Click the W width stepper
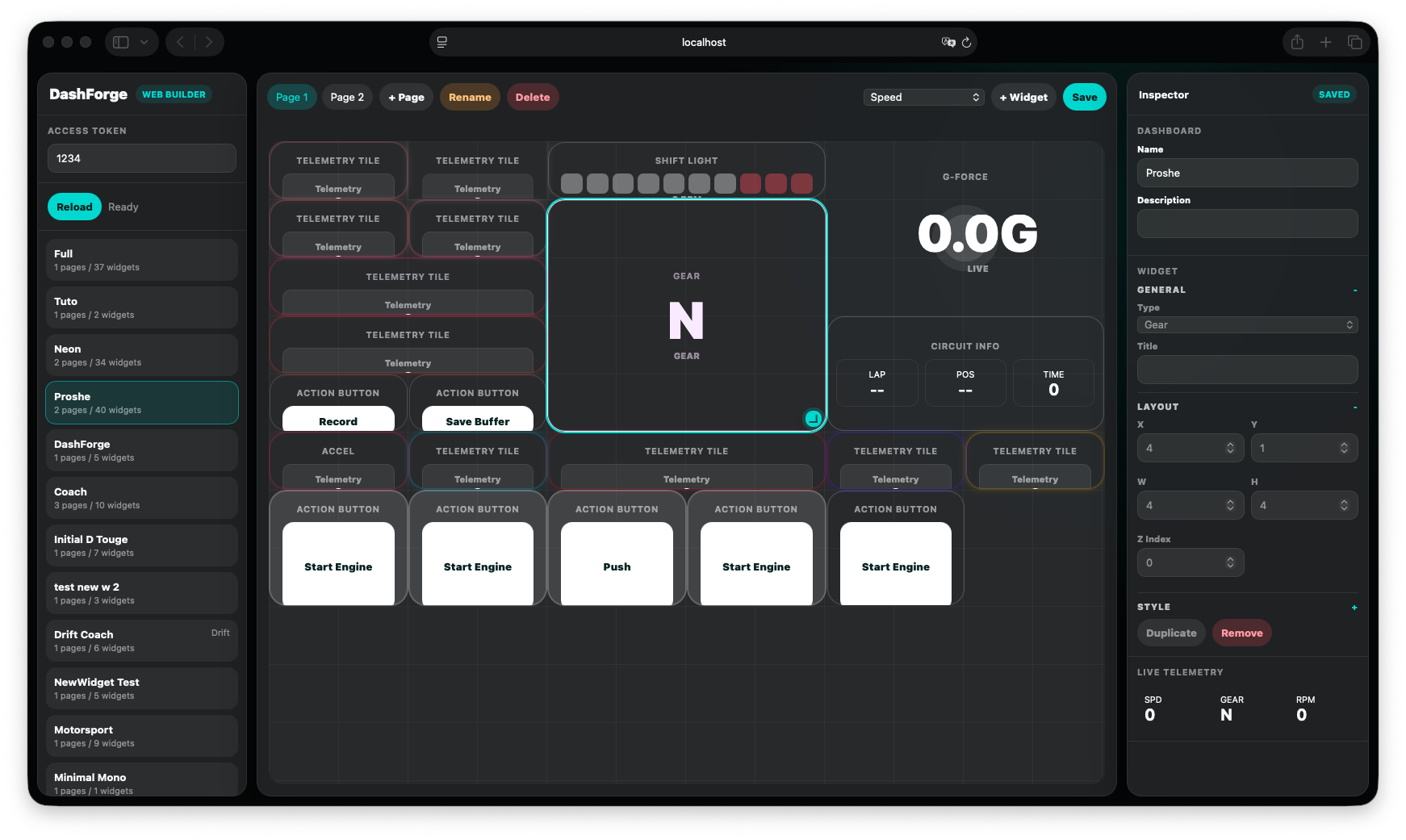The width and height of the screenshot is (1406, 840). [x=1230, y=505]
